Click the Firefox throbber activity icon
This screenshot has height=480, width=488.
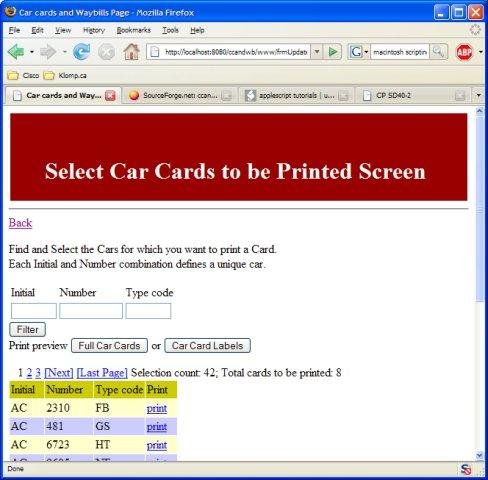475,30
